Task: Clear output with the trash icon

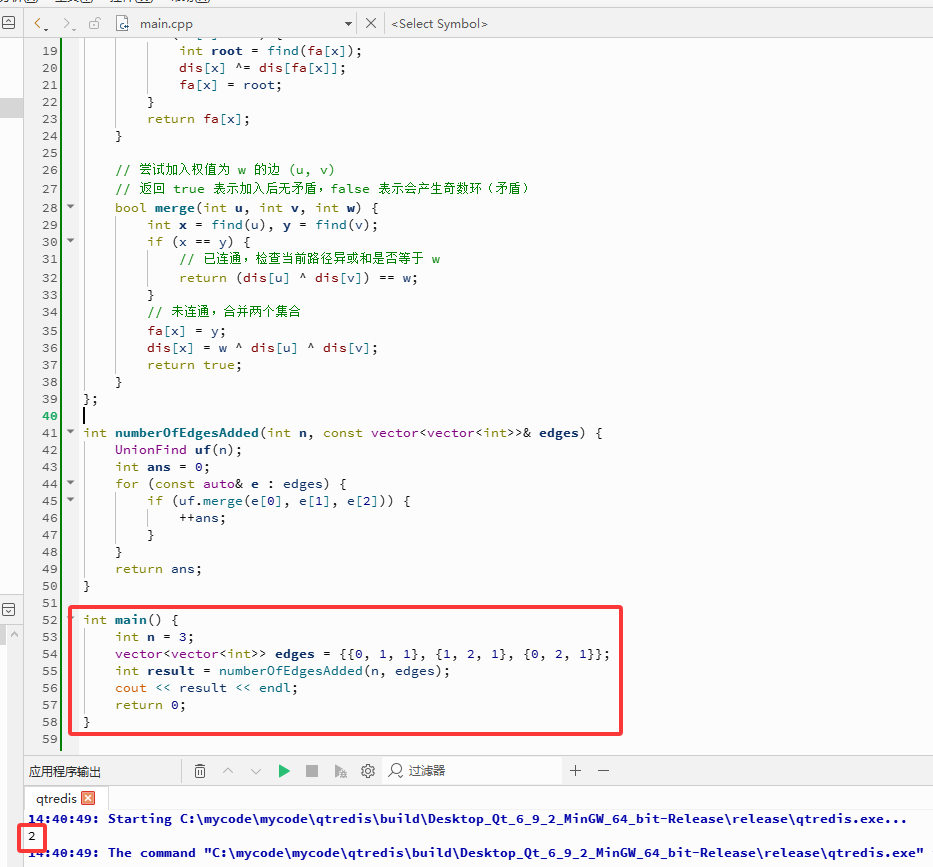Action: pos(200,771)
